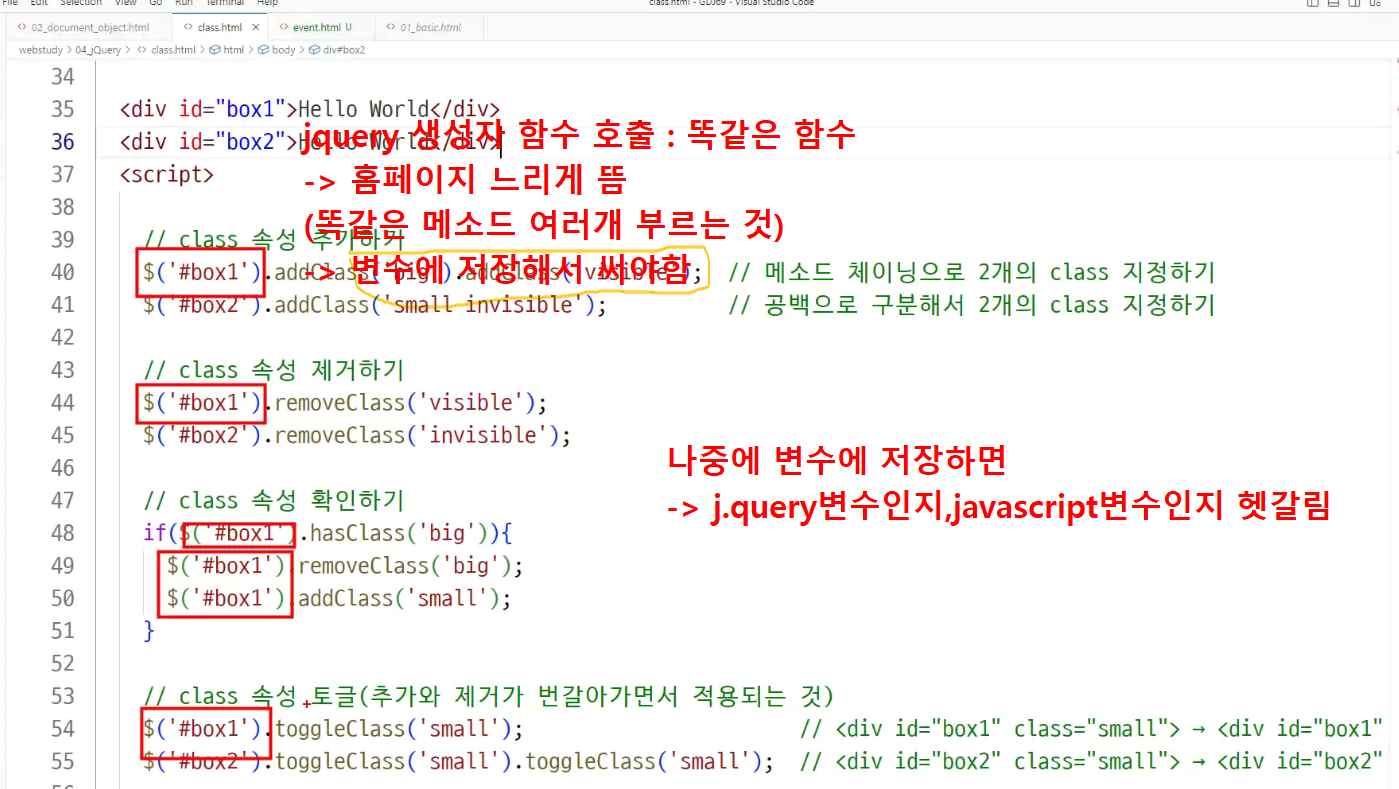Viewport: 1399px width, 789px height.
Task: Open the Terminal menu
Action: point(225,3)
